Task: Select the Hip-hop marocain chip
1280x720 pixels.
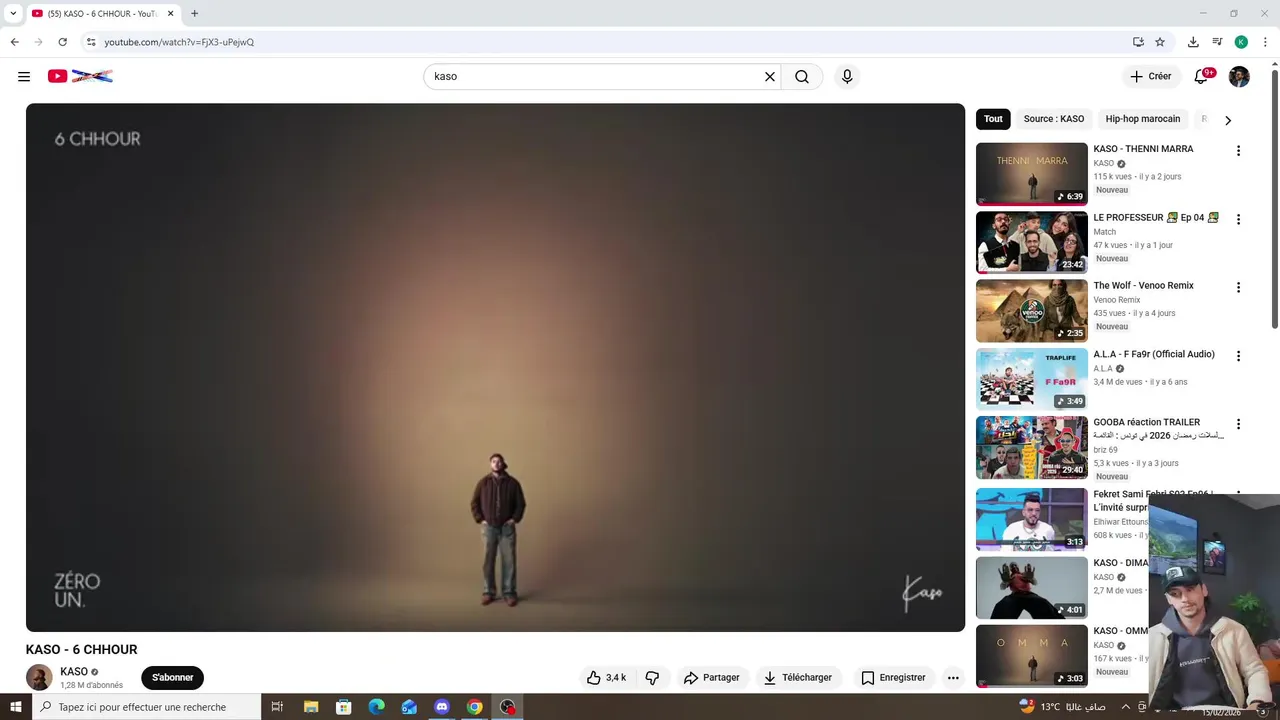Action: click(x=1143, y=119)
